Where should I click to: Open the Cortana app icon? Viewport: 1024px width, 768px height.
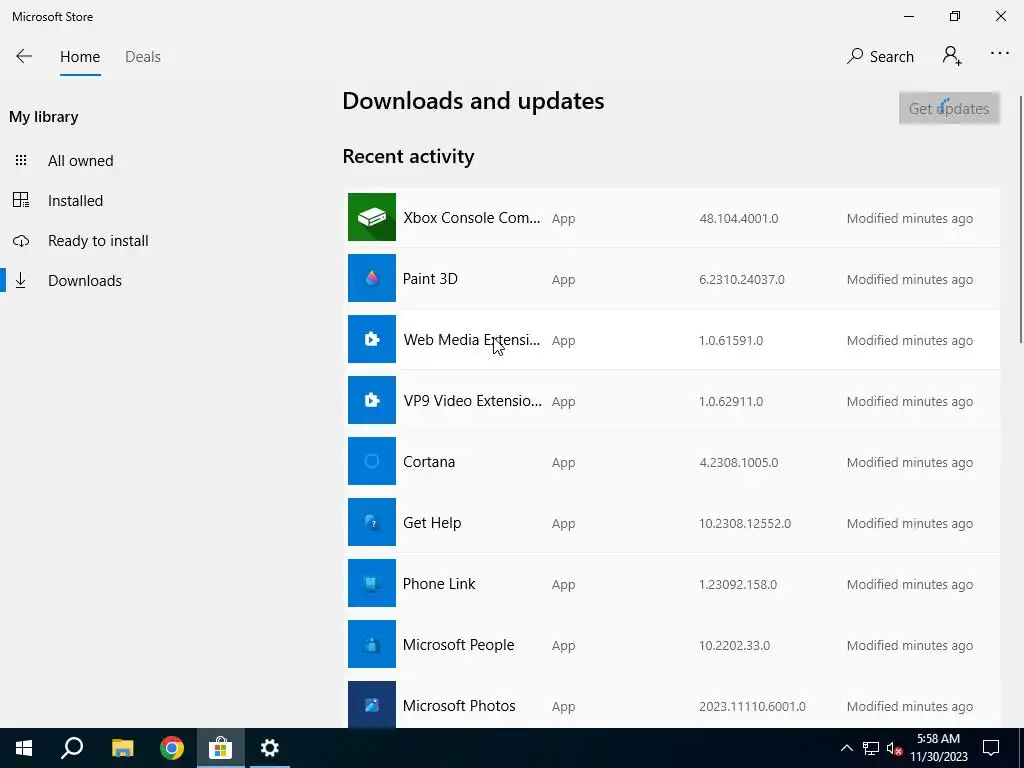coord(372,461)
